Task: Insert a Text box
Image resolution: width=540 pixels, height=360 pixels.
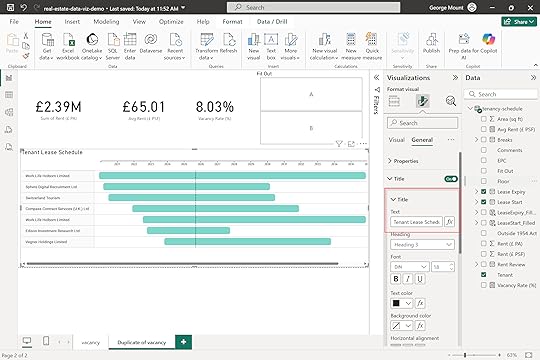Action: tap(271, 47)
